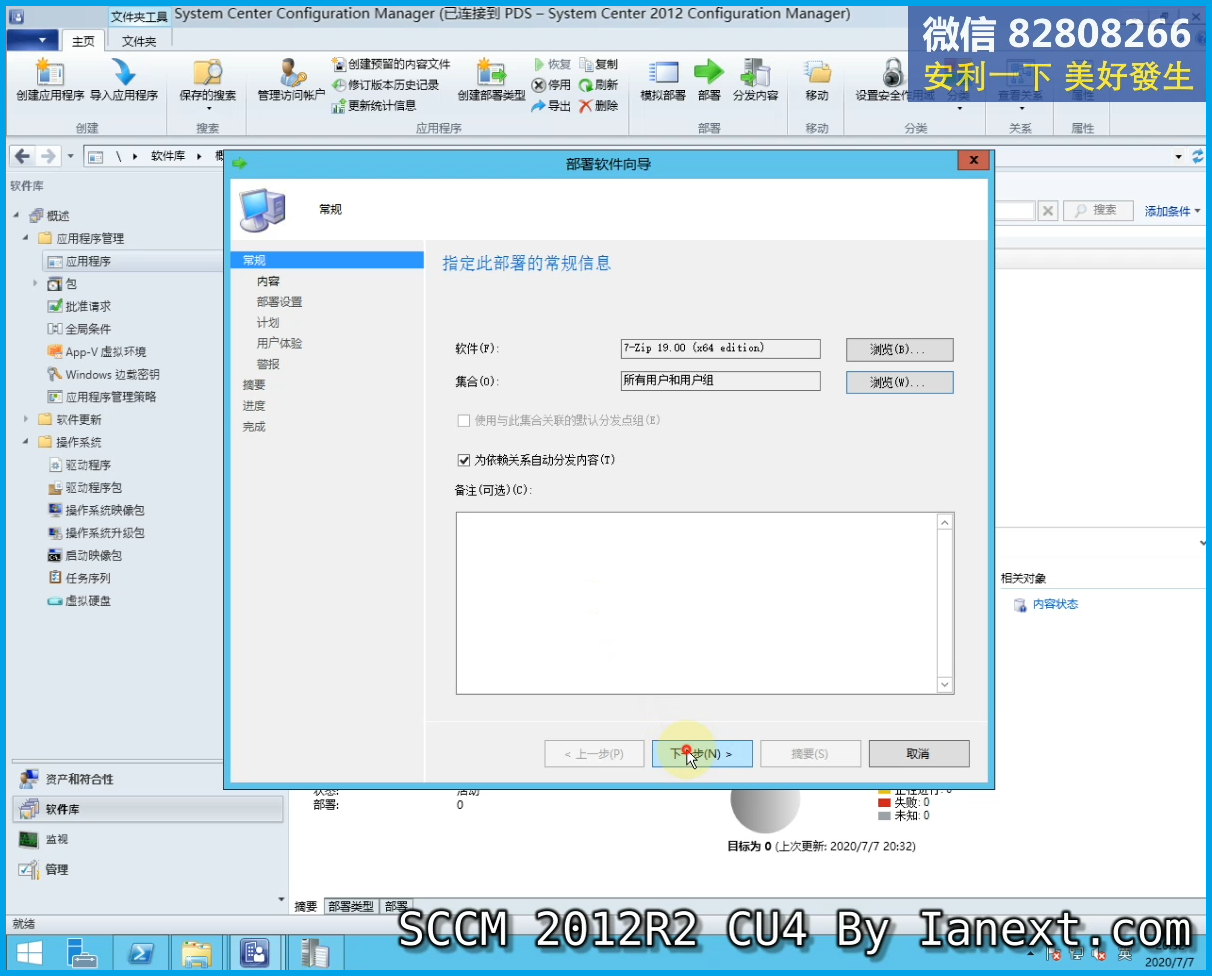Click the notes box scroll-up arrow

pyautogui.click(x=945, y=522)
